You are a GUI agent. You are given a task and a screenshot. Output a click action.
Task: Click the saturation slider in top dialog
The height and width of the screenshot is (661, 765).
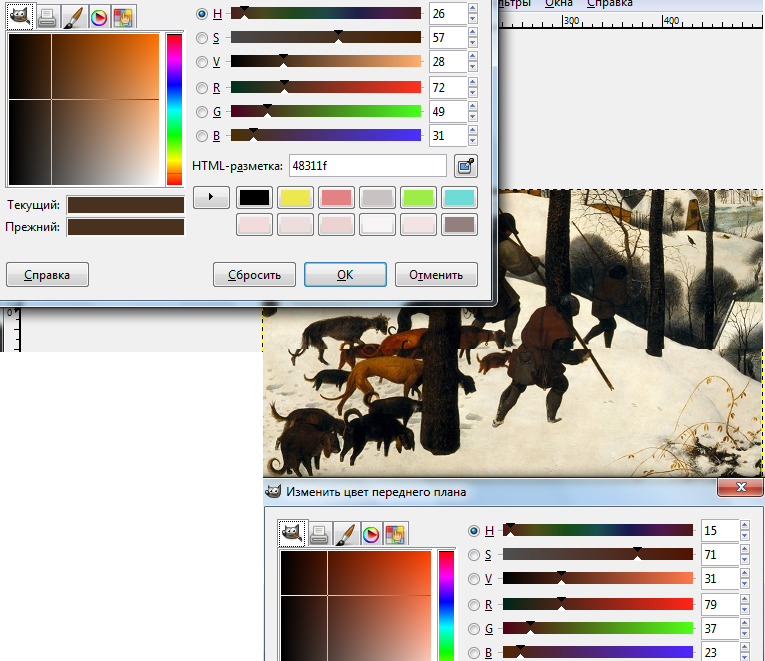pyautogui.click(x=326, y=37)
